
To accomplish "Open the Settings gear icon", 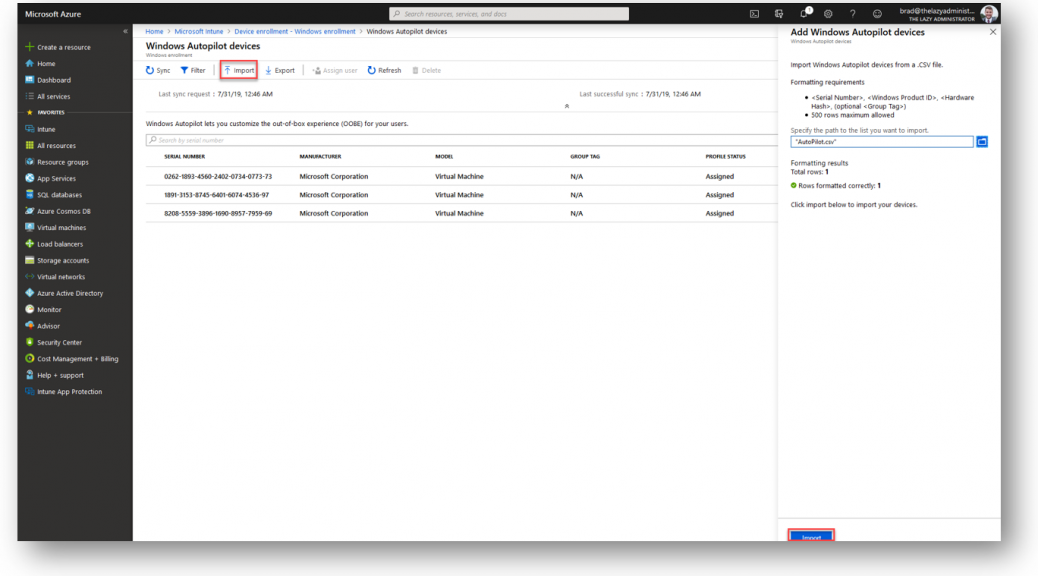I will coord(828,14).
